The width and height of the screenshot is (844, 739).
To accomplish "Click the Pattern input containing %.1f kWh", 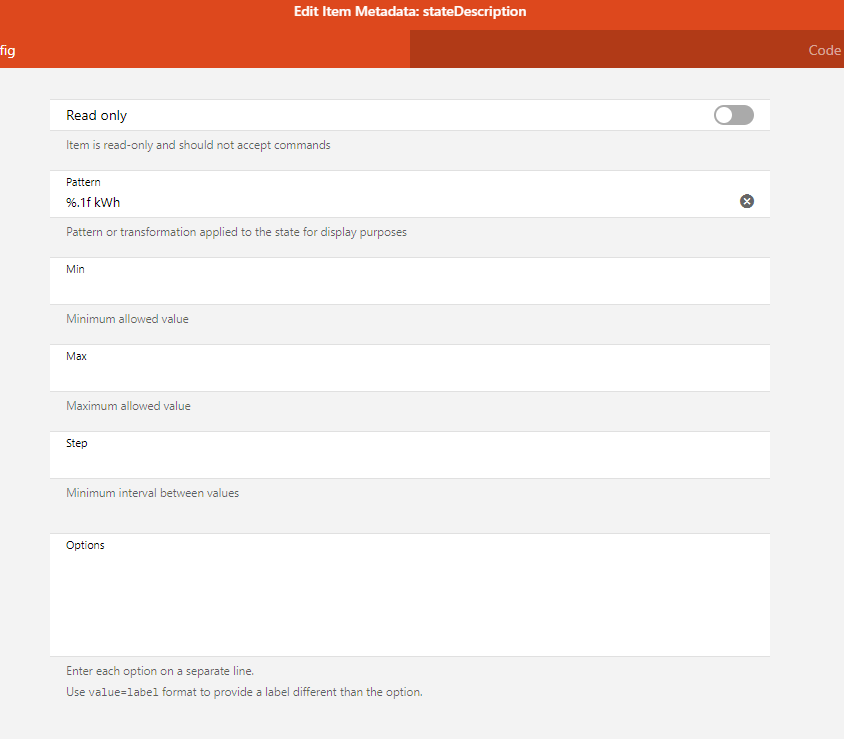I will [390, 202].
